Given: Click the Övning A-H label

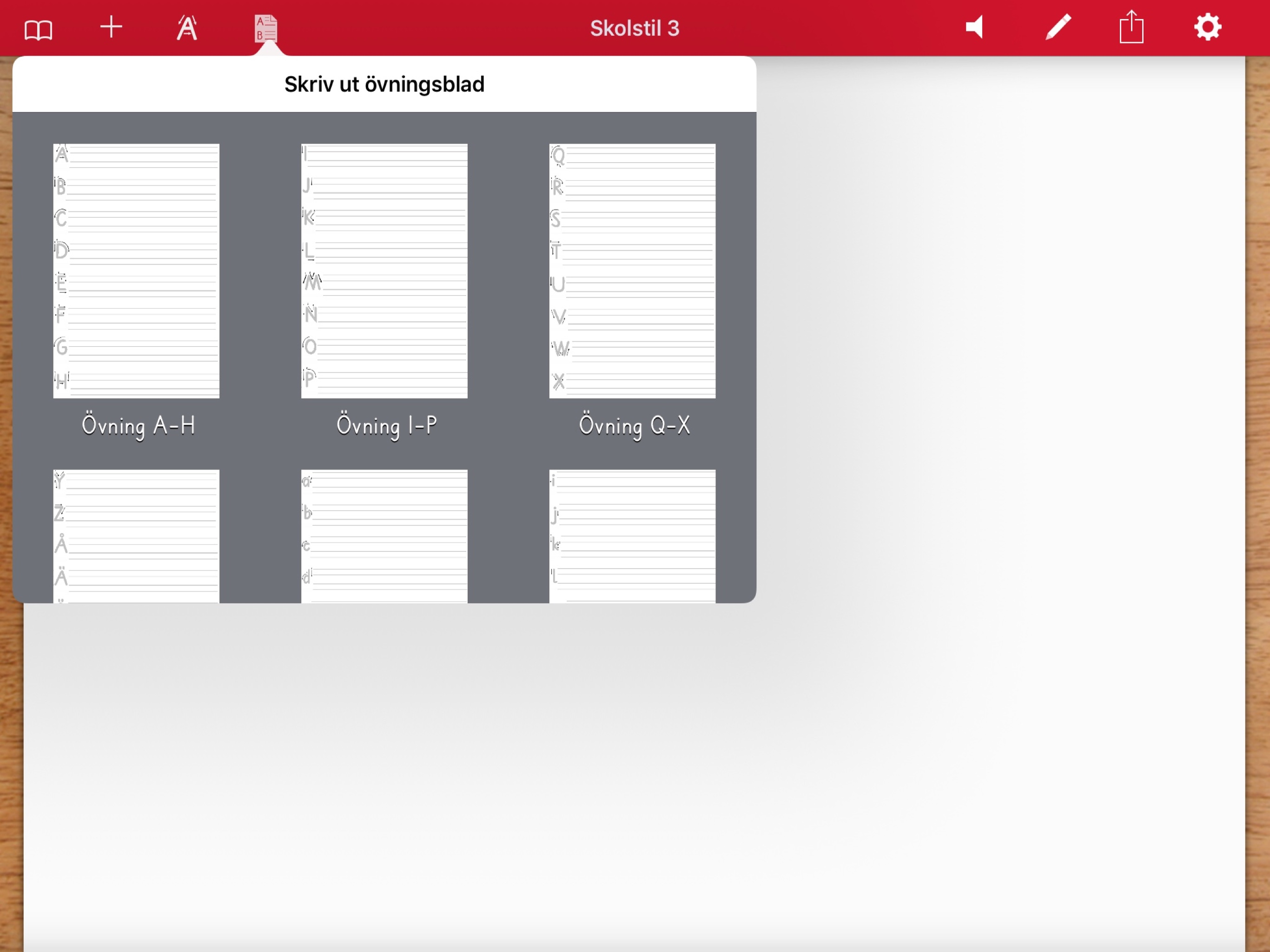Looking at the screenshot, I should pyautogui.click(x=139, y=426).
